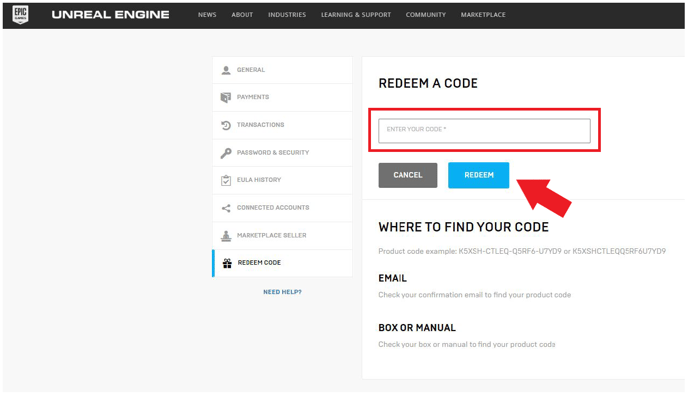Viewport: 688px width, 397px height.
Task: Click the Email heading
Action: tap(392, 279)
